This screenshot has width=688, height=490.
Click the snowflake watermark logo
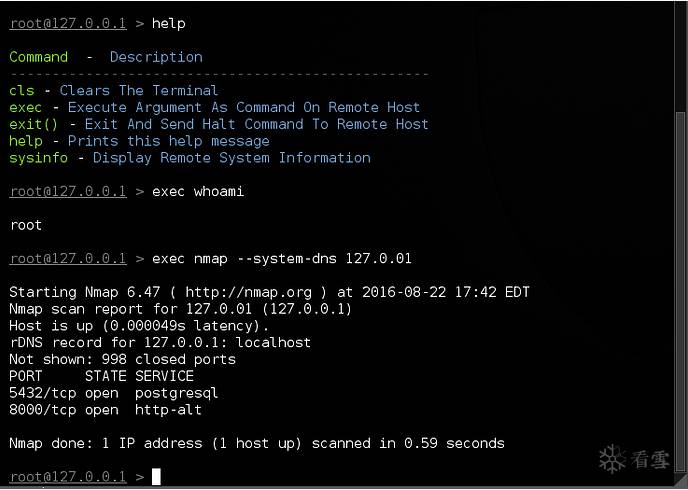click(x=613, y=459)
